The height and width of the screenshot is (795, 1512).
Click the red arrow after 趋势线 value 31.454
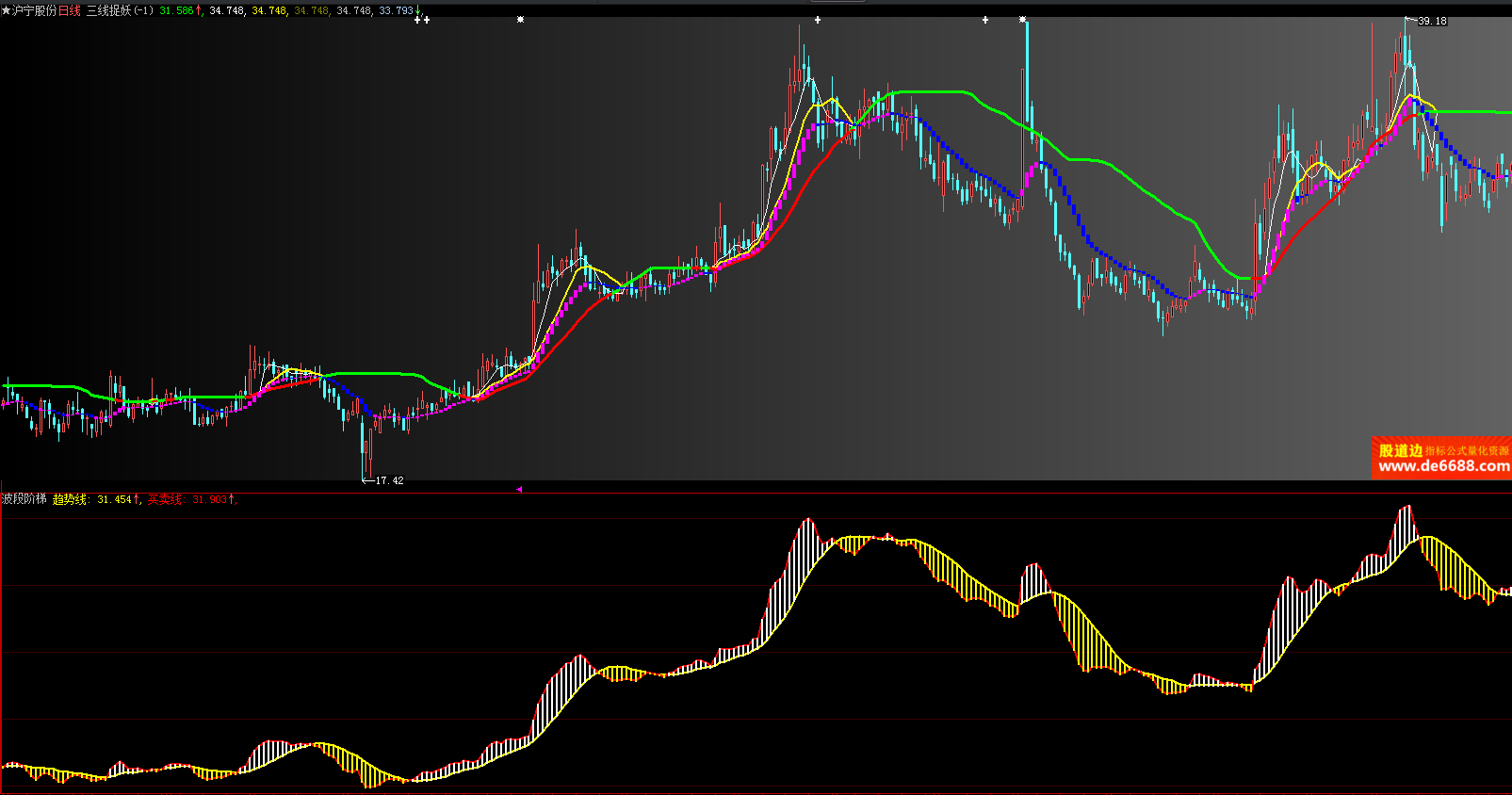[137, 499]
